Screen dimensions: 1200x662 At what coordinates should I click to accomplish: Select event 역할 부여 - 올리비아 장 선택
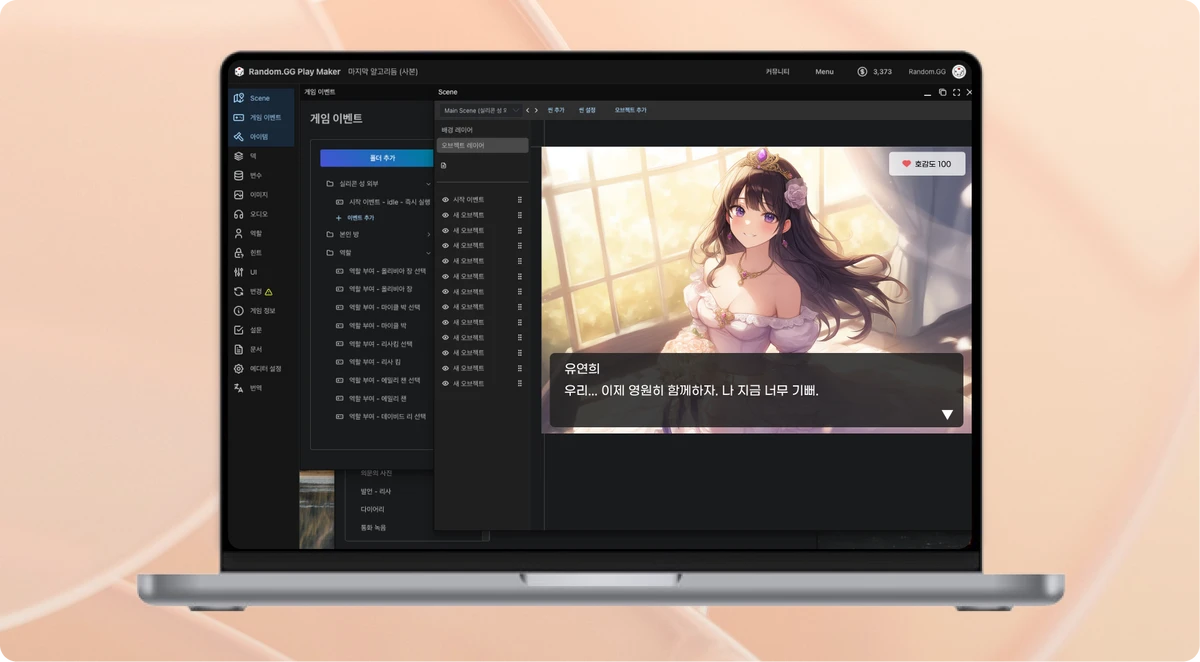(381, 271)
